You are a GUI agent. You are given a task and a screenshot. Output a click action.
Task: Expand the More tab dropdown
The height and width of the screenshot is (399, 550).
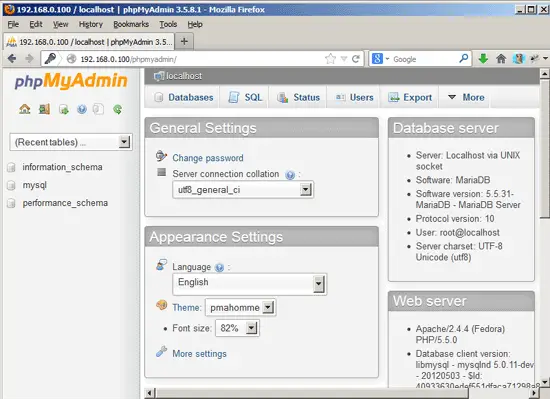click(x=467, y=97)
